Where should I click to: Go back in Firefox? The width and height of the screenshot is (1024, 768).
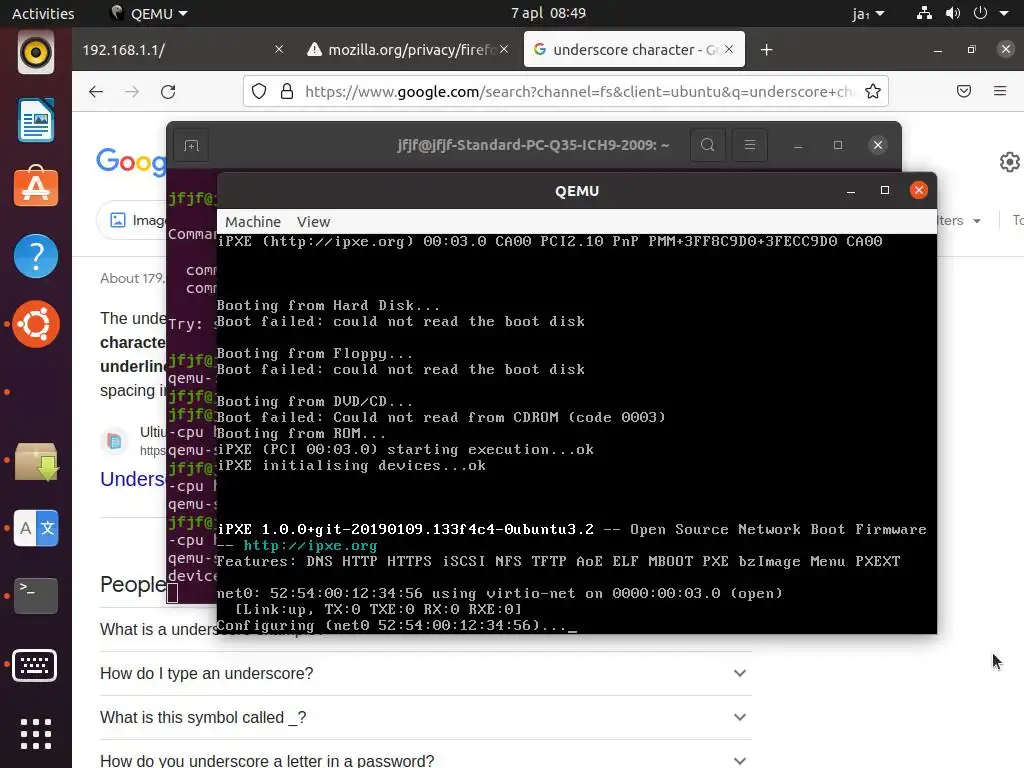point(96,91)
